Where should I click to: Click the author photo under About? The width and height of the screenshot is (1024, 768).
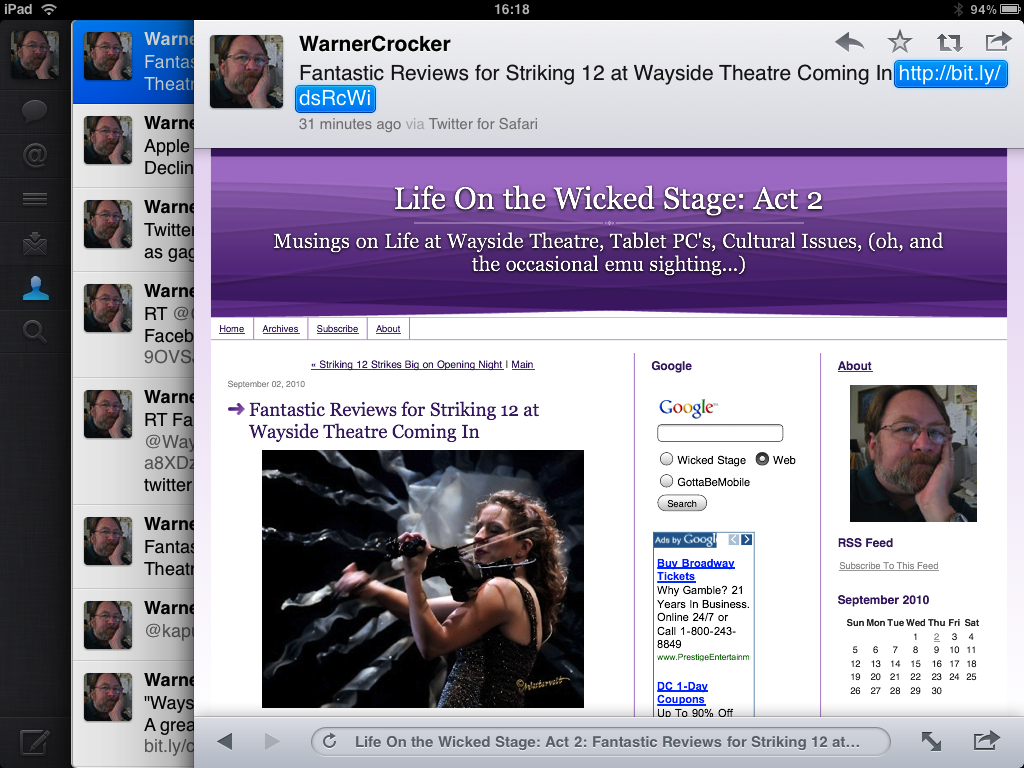coord(913,453)
